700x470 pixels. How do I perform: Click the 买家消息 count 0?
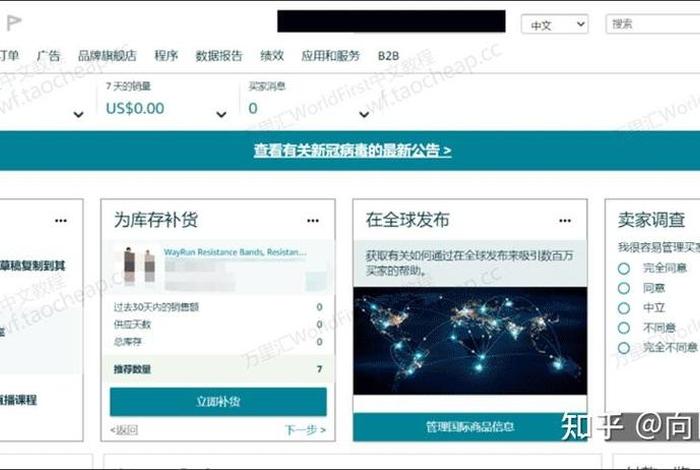pyautogui.click(x=253, y=108)
